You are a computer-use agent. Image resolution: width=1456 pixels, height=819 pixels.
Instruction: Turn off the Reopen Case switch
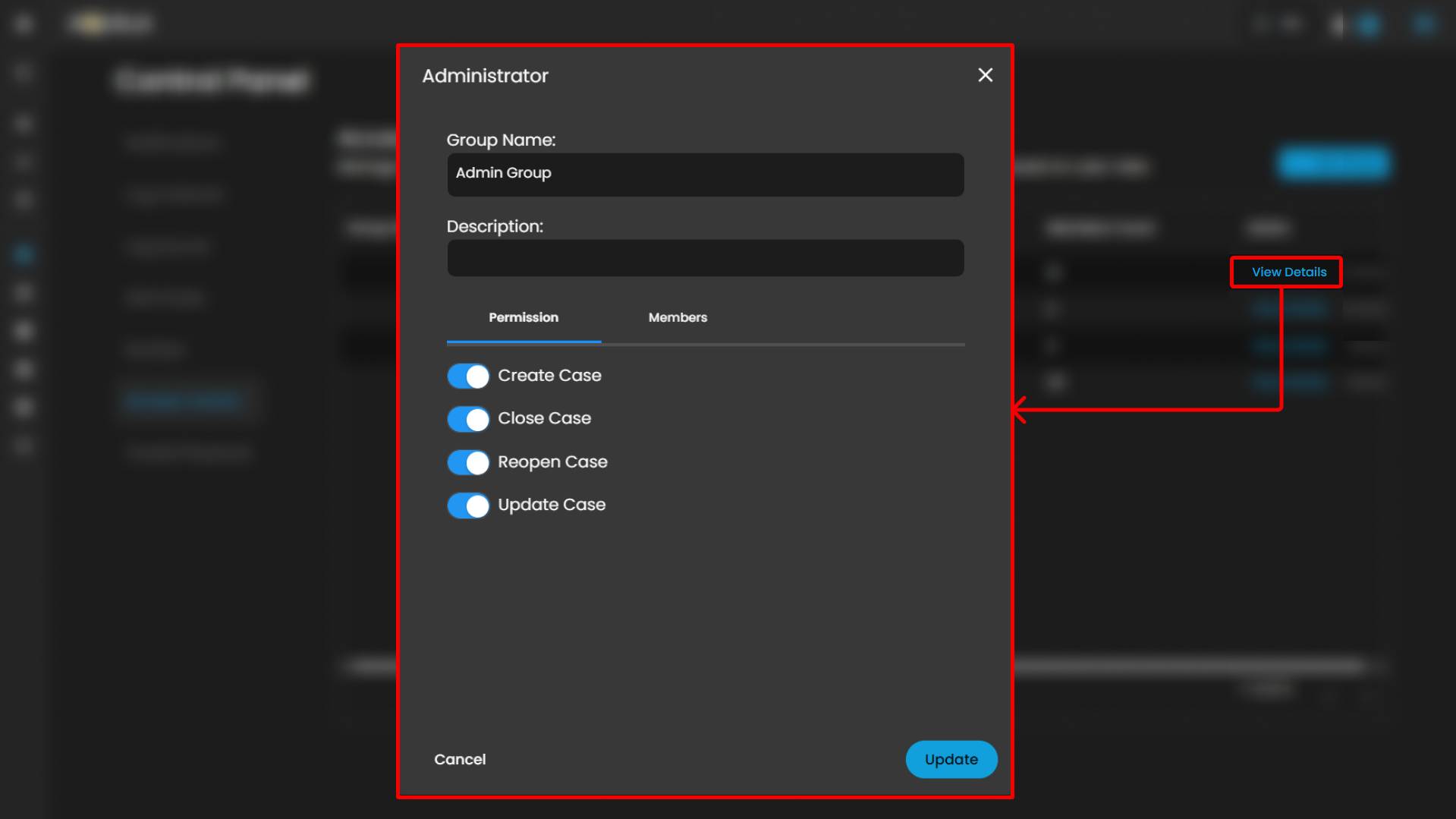(467, 462)
